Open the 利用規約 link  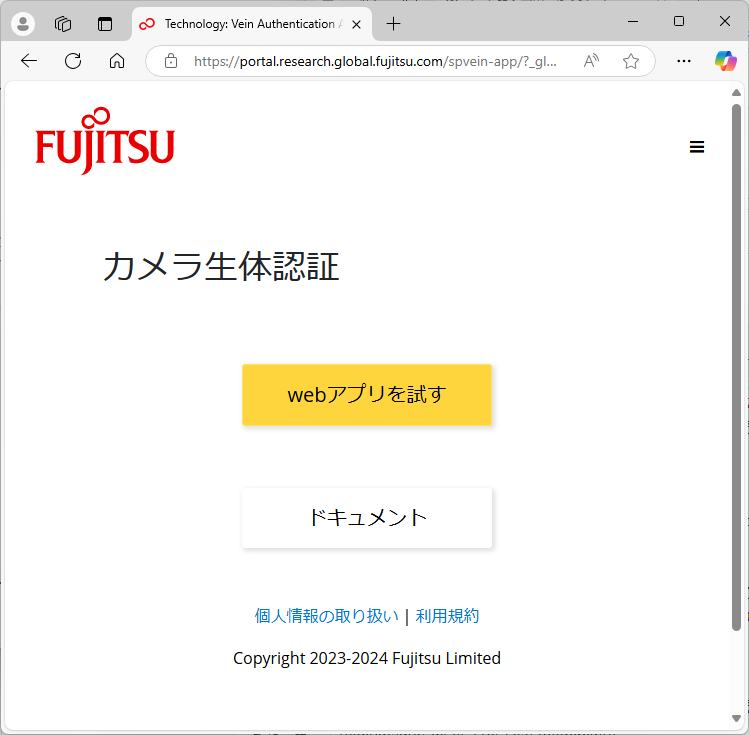(x=447, y=616)
